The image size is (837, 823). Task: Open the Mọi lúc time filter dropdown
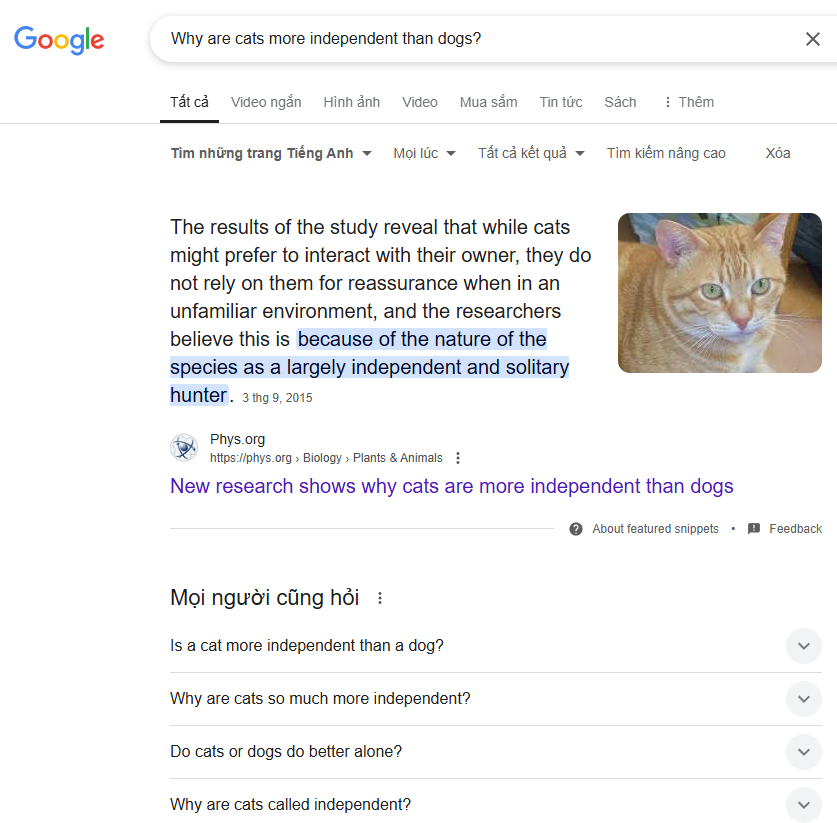point(424,153)
